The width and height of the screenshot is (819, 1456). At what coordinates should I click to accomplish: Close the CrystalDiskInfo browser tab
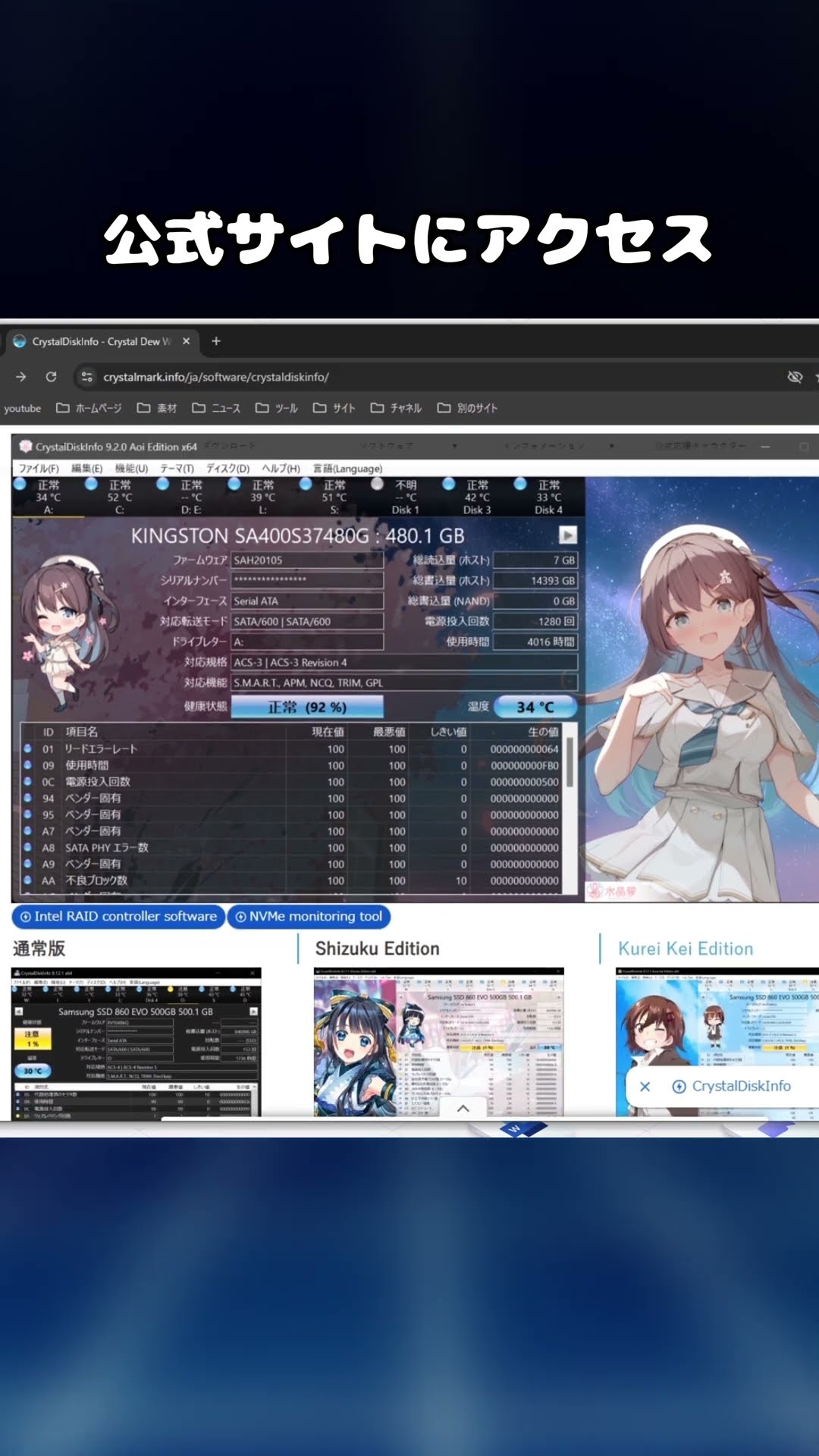coord(186,341)
